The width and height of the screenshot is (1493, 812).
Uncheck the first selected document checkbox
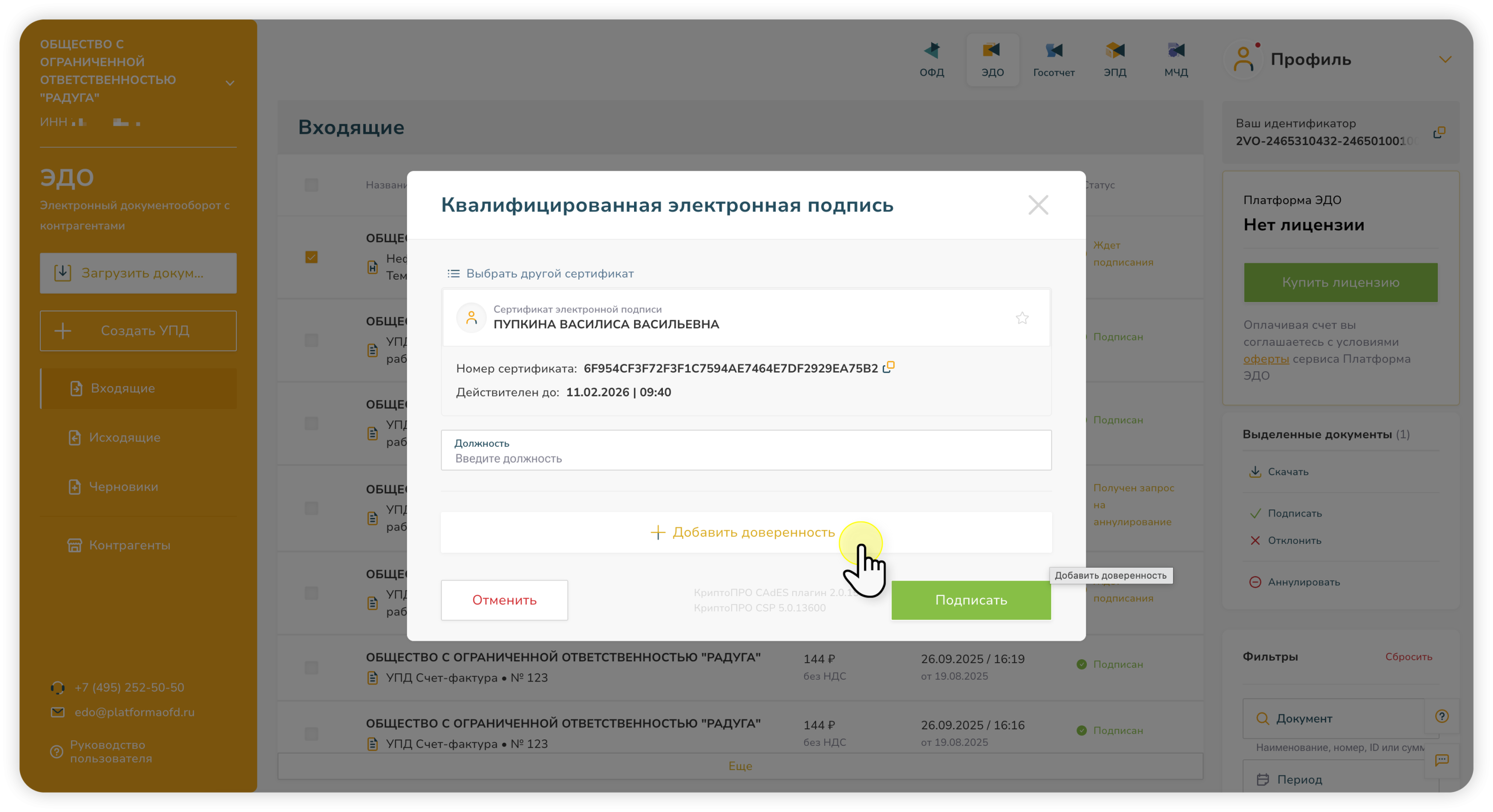[x=311, y=257]
